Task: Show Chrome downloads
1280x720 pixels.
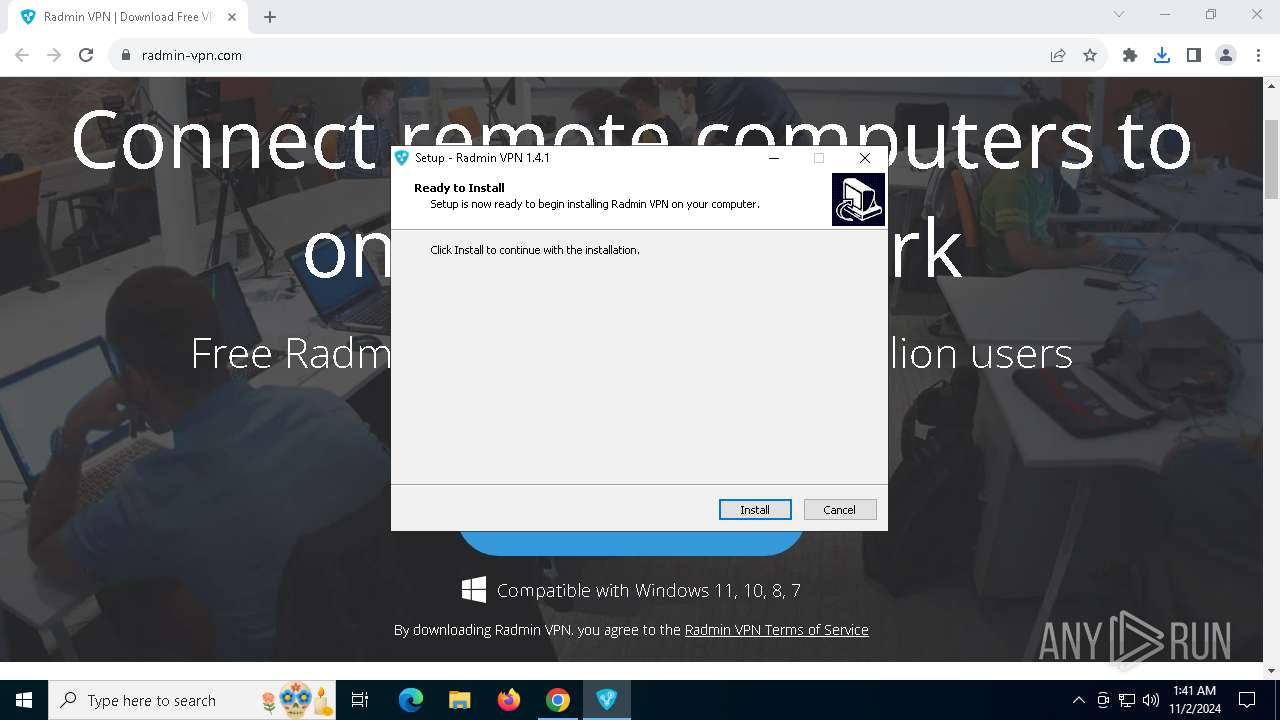Action: 1162,55
